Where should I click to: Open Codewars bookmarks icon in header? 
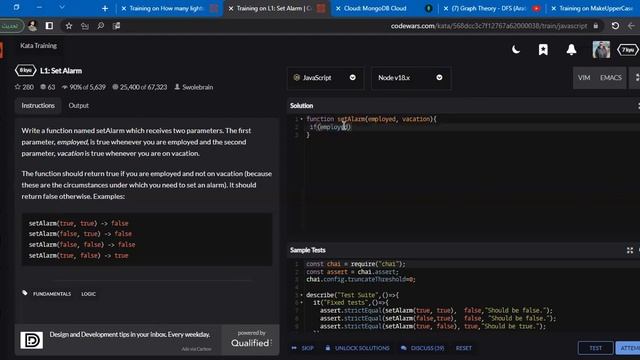[543, 50]
